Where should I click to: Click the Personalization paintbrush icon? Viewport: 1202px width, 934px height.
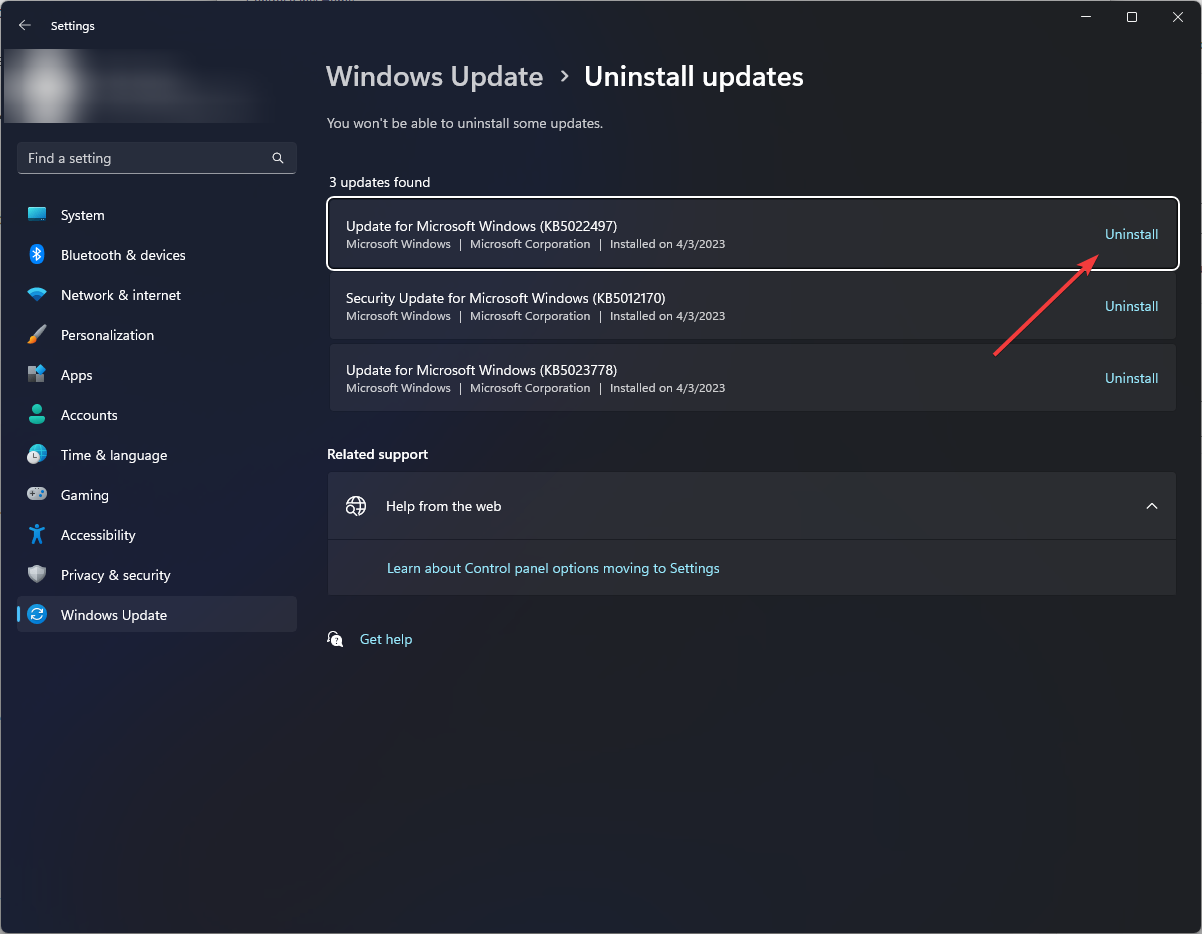(37, 335)
